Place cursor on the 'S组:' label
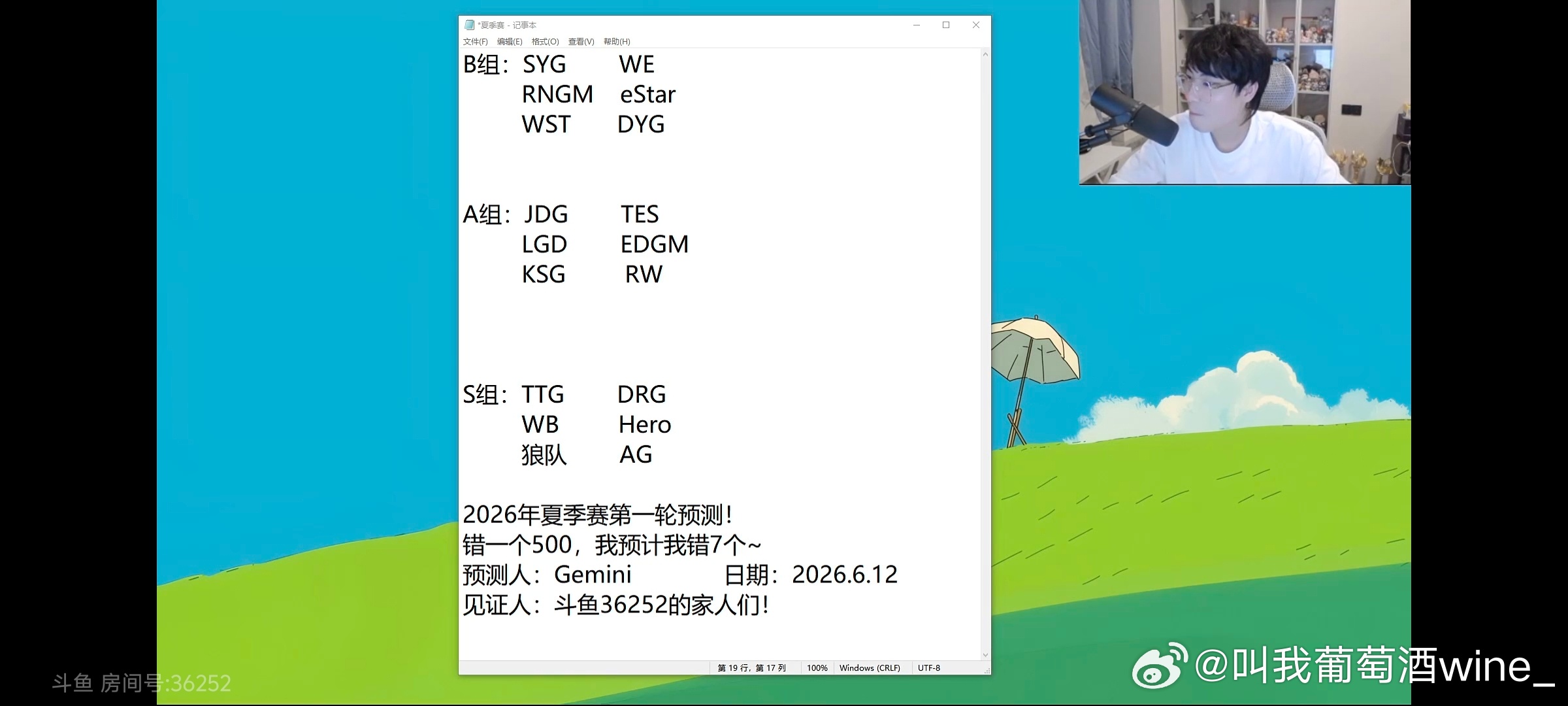The image size is (1568, 706). point(485,395)
